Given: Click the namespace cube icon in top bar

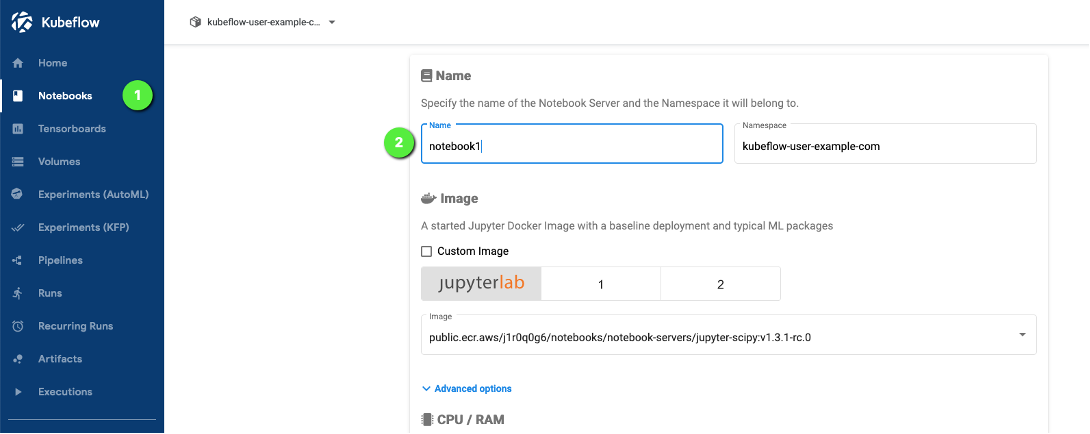Looking at the screenshot, I should click(x=195, y=22).
